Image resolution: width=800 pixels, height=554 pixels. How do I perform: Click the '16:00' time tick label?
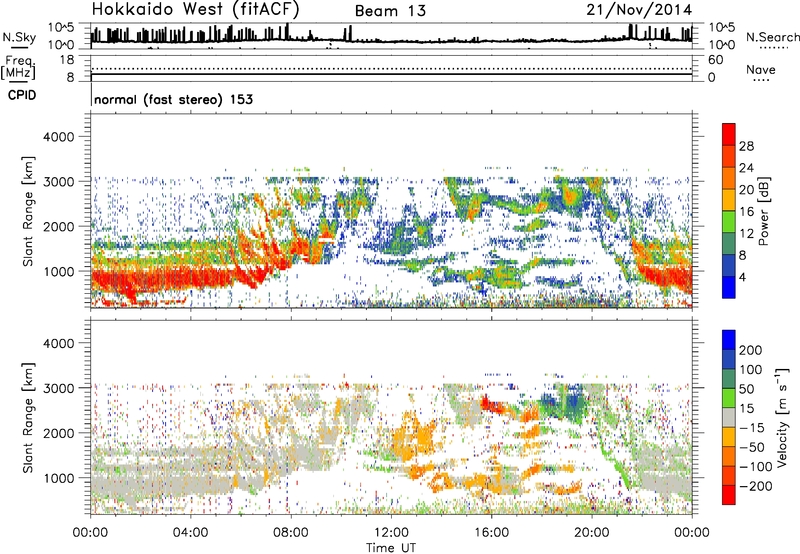tap(491, 533)
